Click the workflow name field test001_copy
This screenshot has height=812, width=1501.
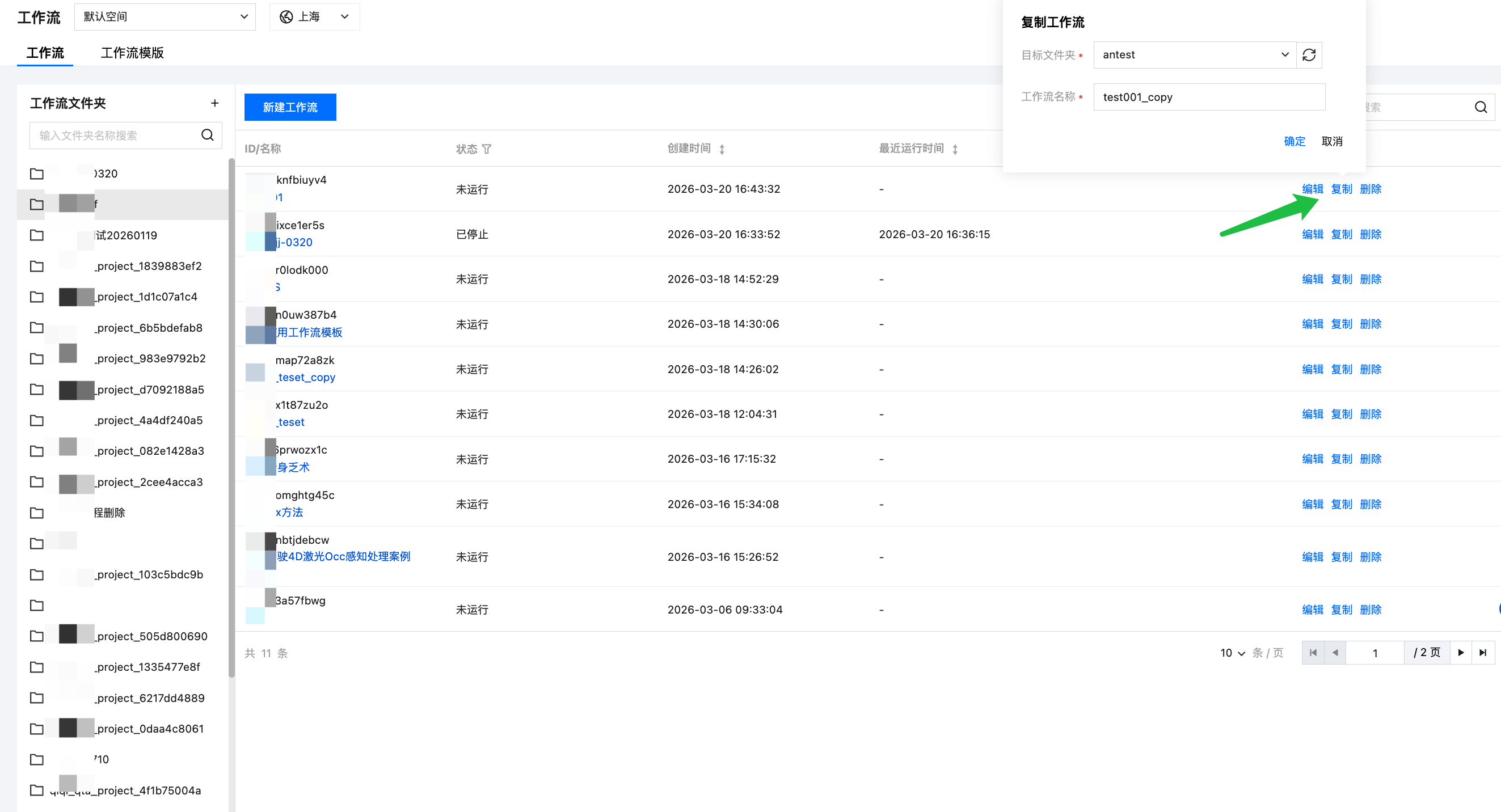point(1208,98)
